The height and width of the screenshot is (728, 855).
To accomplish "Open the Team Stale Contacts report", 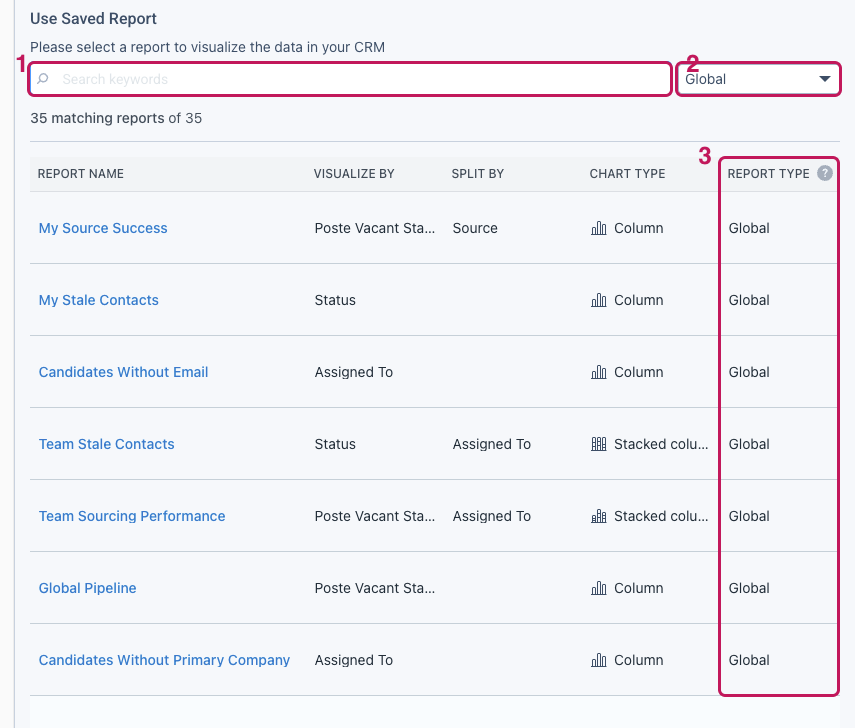I will 106,444.
